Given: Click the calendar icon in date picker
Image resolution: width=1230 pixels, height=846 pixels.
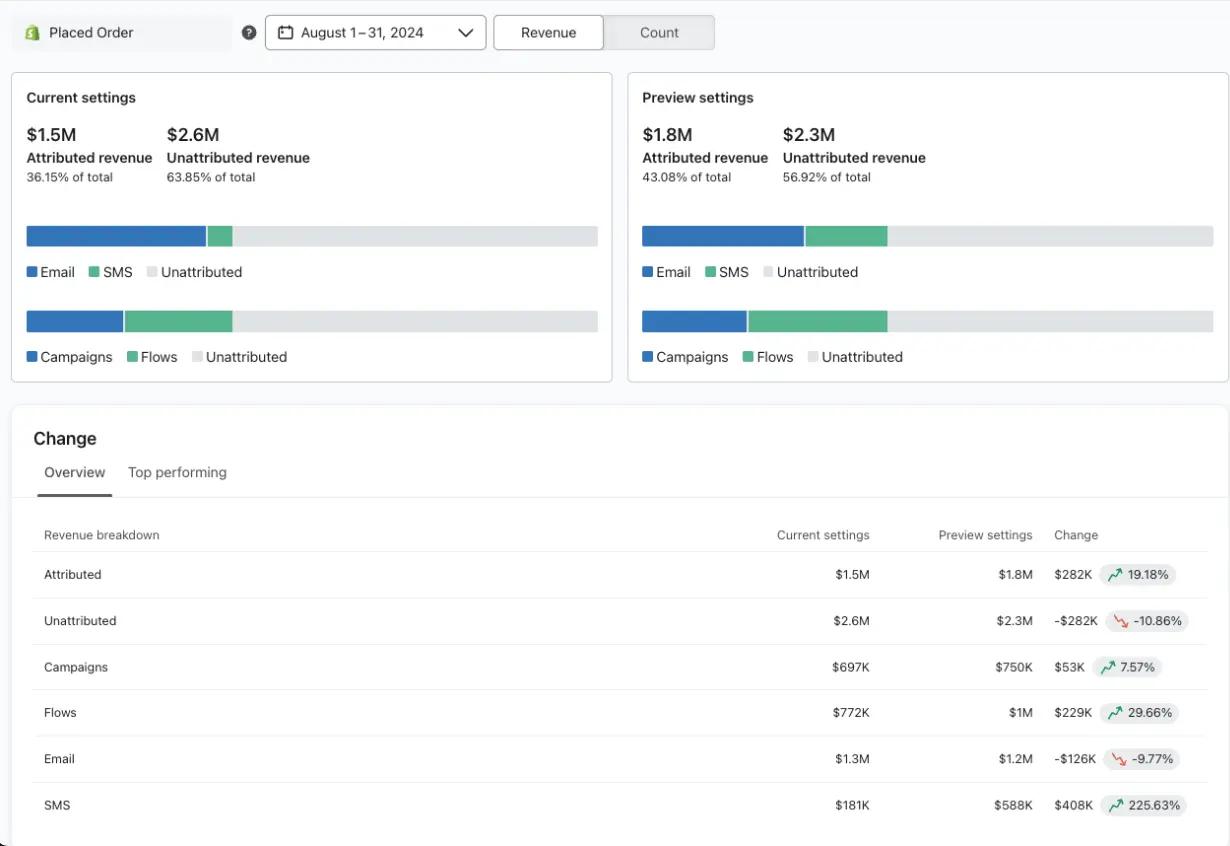Looking at the screenshot, I should click(x=285, y=33).
